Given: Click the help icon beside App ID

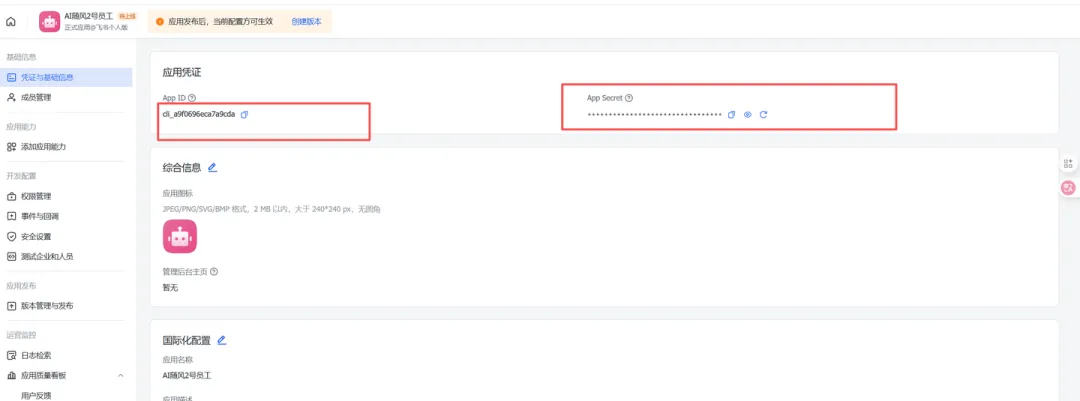Looking at the screenshot, I should tap(192, 98).
